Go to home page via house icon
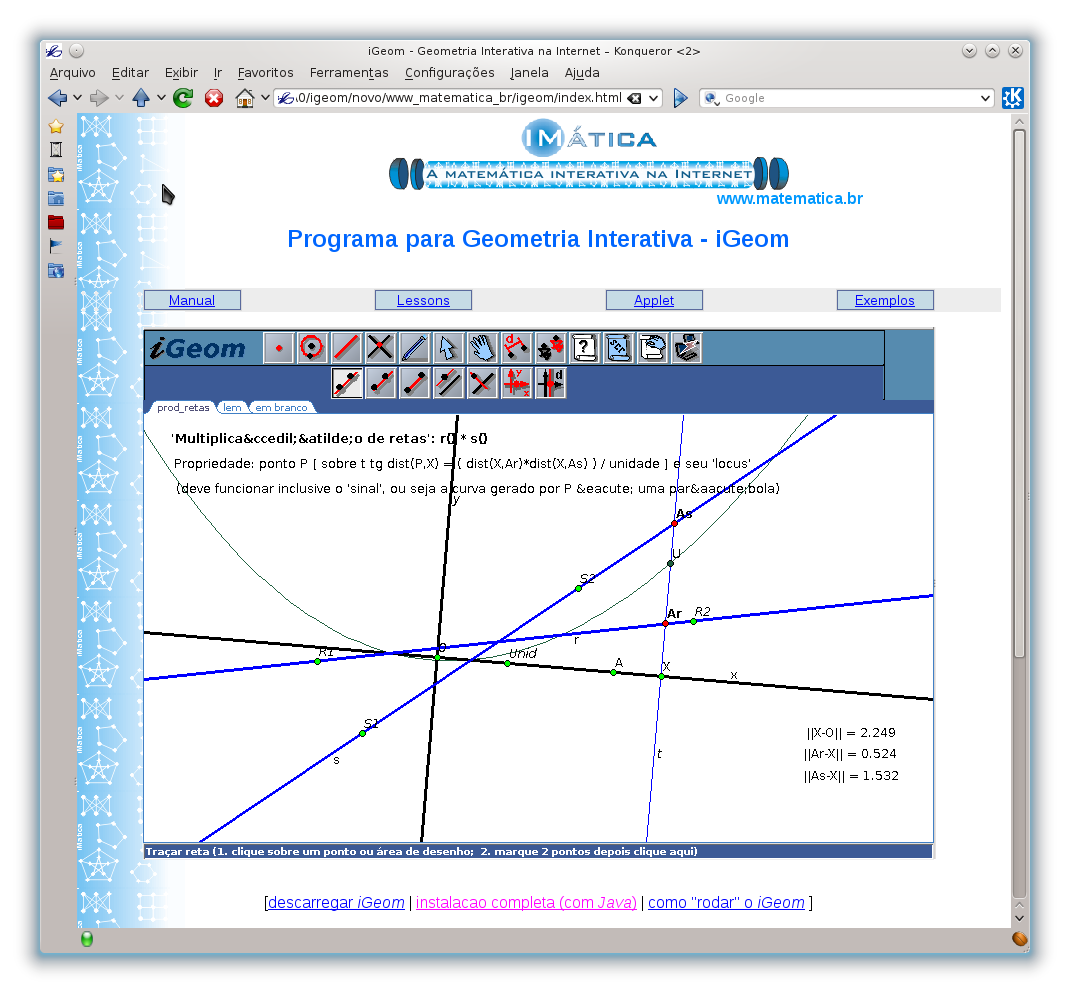Viewport: 1070px width, 993px height. pos(244,98)
